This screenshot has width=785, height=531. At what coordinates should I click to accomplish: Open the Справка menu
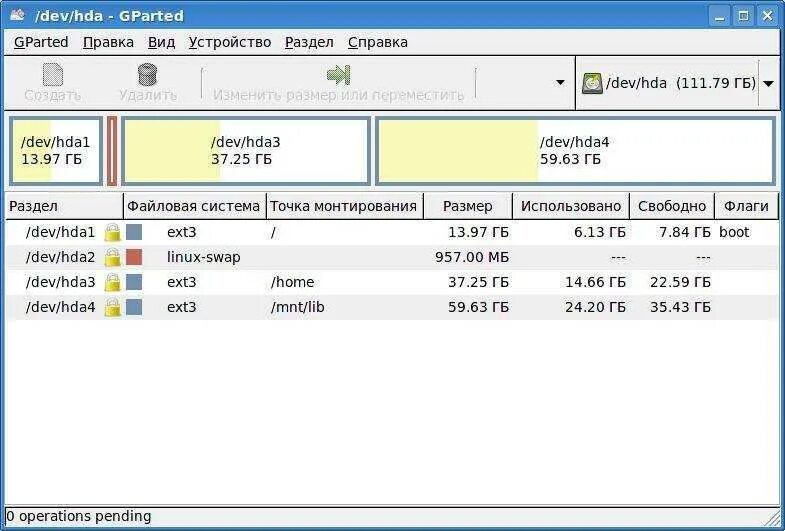click(377, 42)
